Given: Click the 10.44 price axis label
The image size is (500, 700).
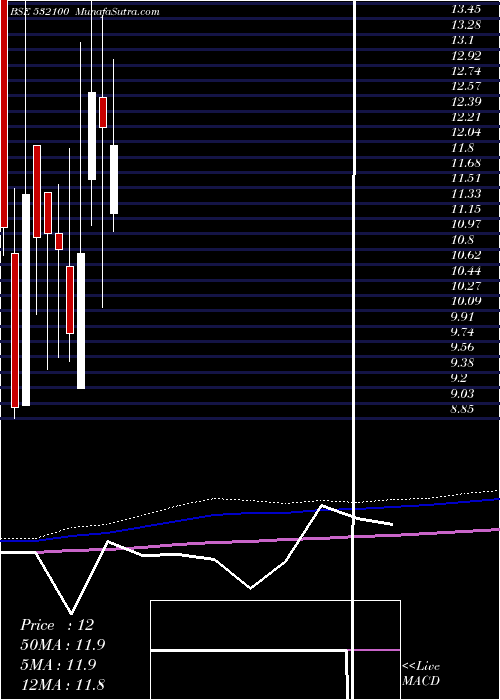Looking at the screenshot, I should tap(467, 271).
